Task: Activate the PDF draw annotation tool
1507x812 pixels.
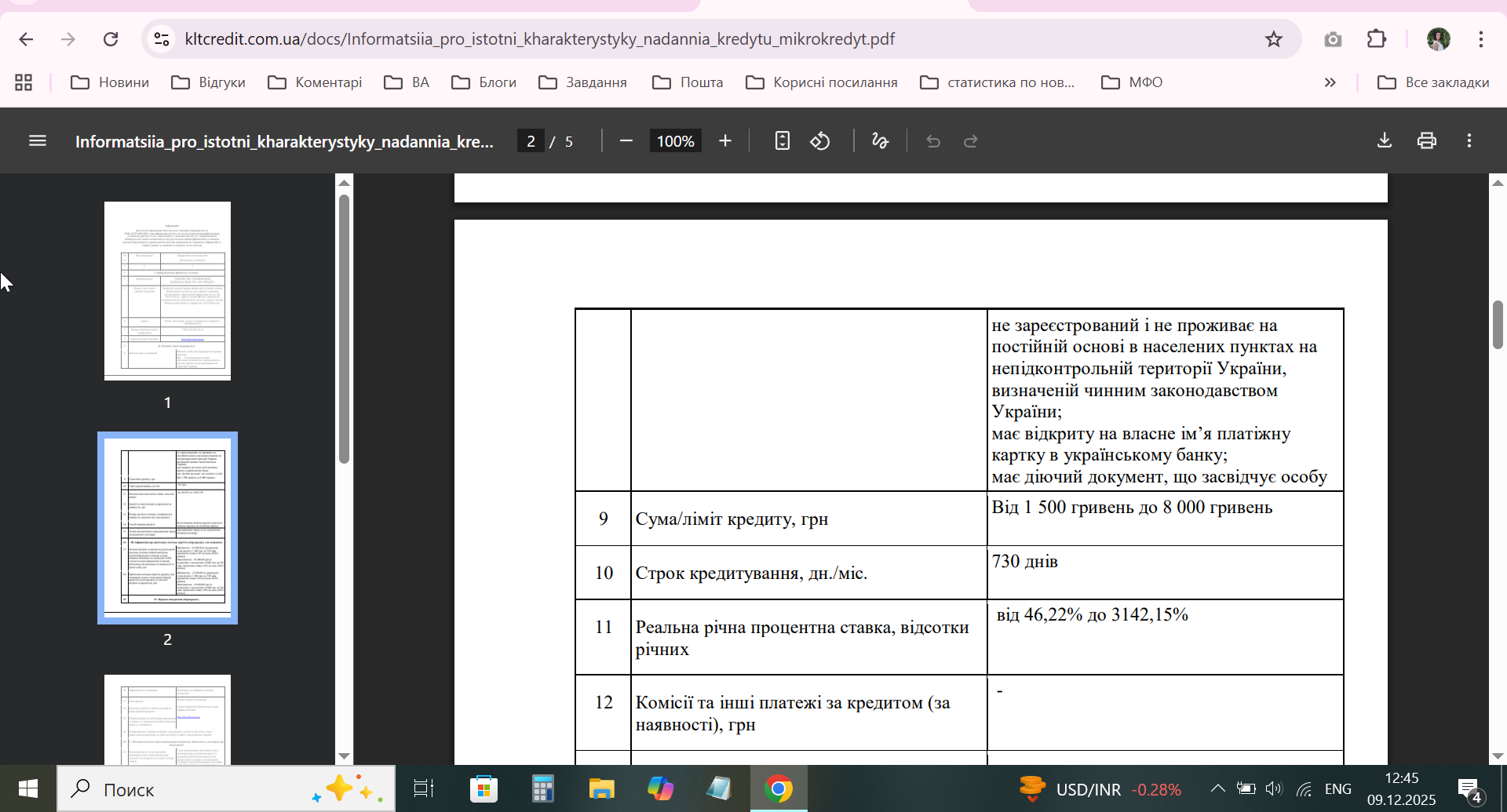Action: coord(881,141)
